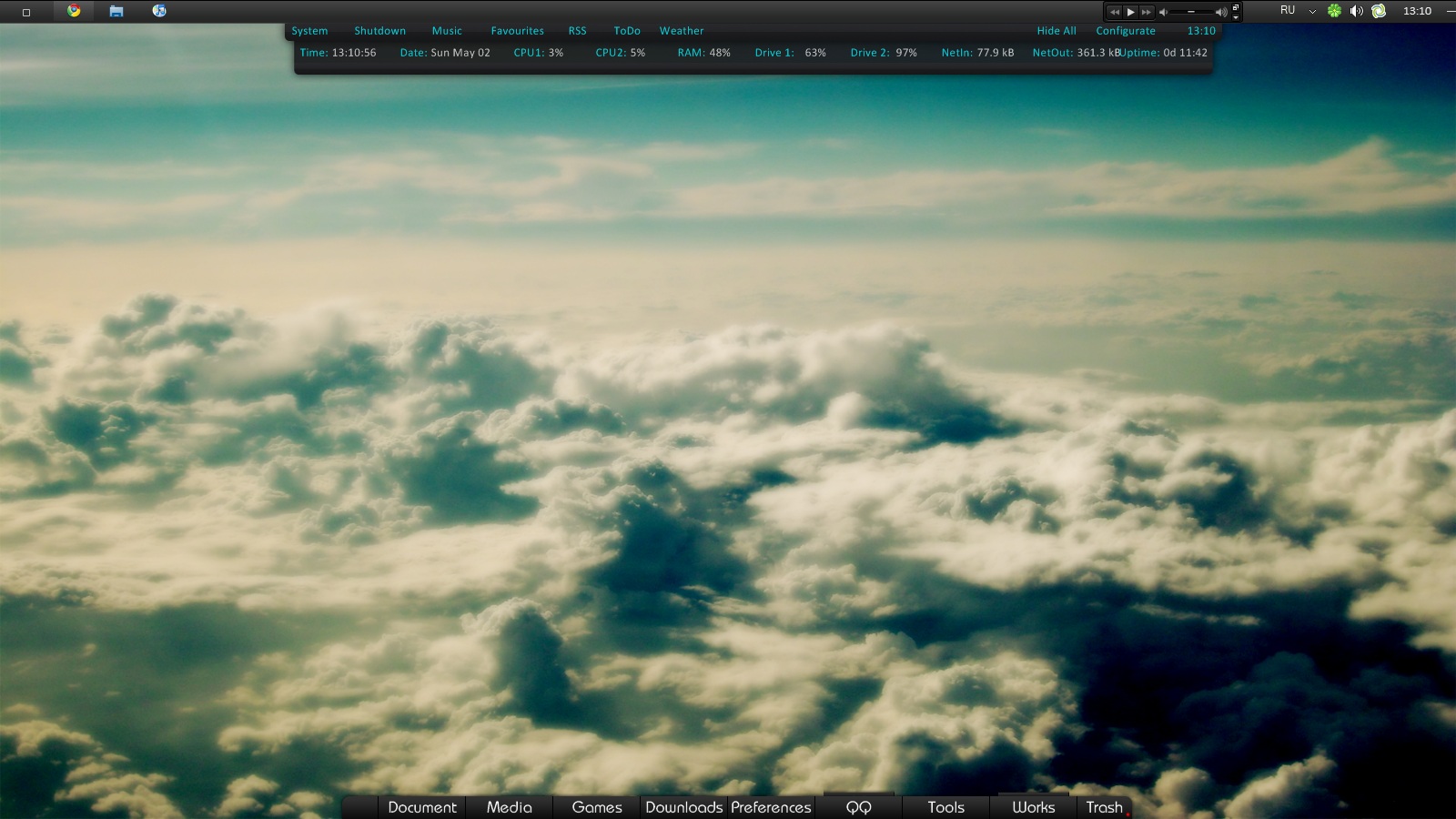This screenshot has width=1456, height=819.
Task: Open the green swirl tray icon
Action: pyautogui.click(x=1379, y=11)
